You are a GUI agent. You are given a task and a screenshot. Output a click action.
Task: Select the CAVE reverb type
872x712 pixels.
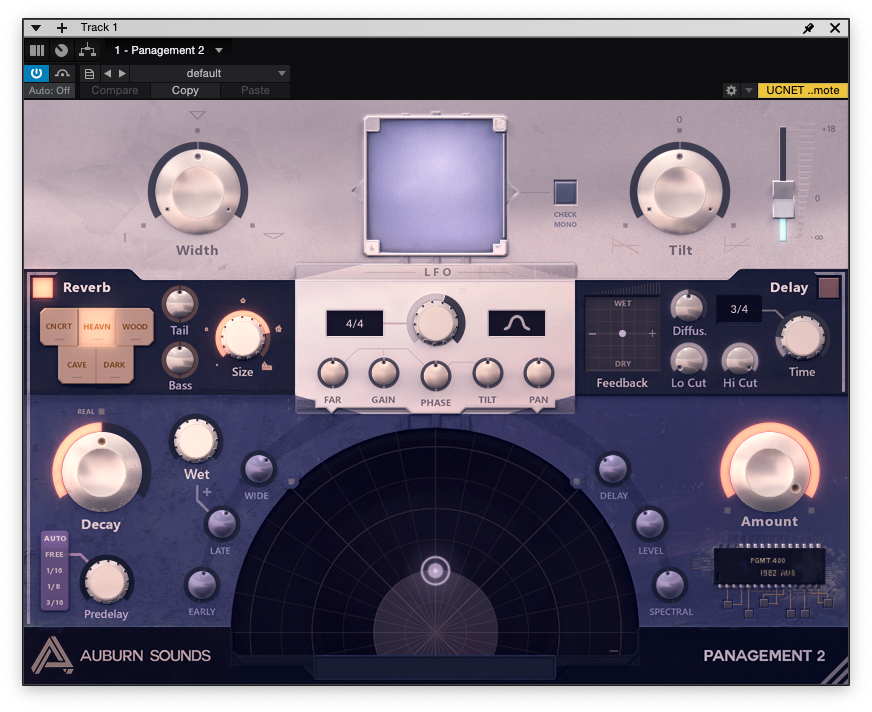click(77, 364)
